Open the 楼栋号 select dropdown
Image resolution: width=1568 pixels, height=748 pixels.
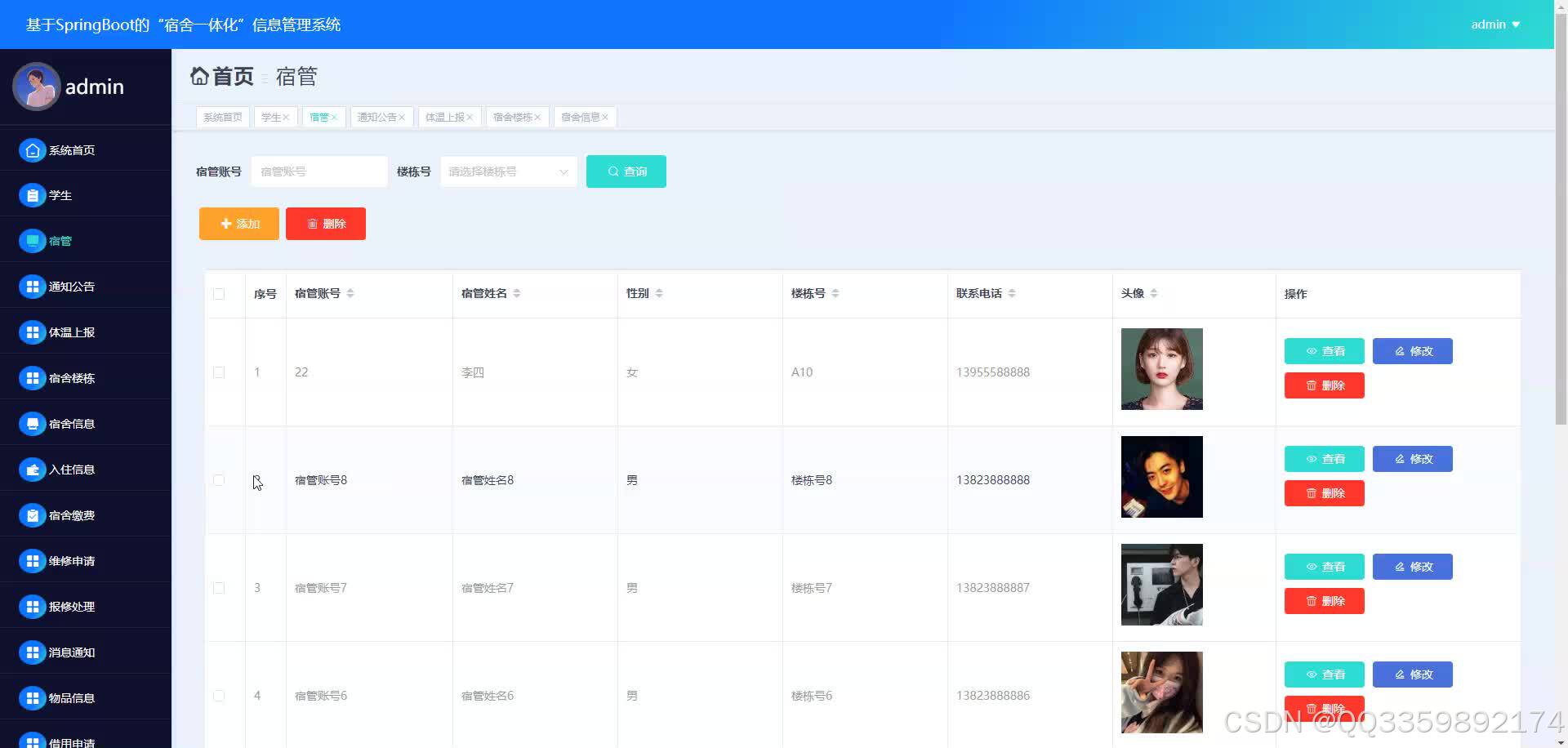pyautogui.click(x=509, y=171)
